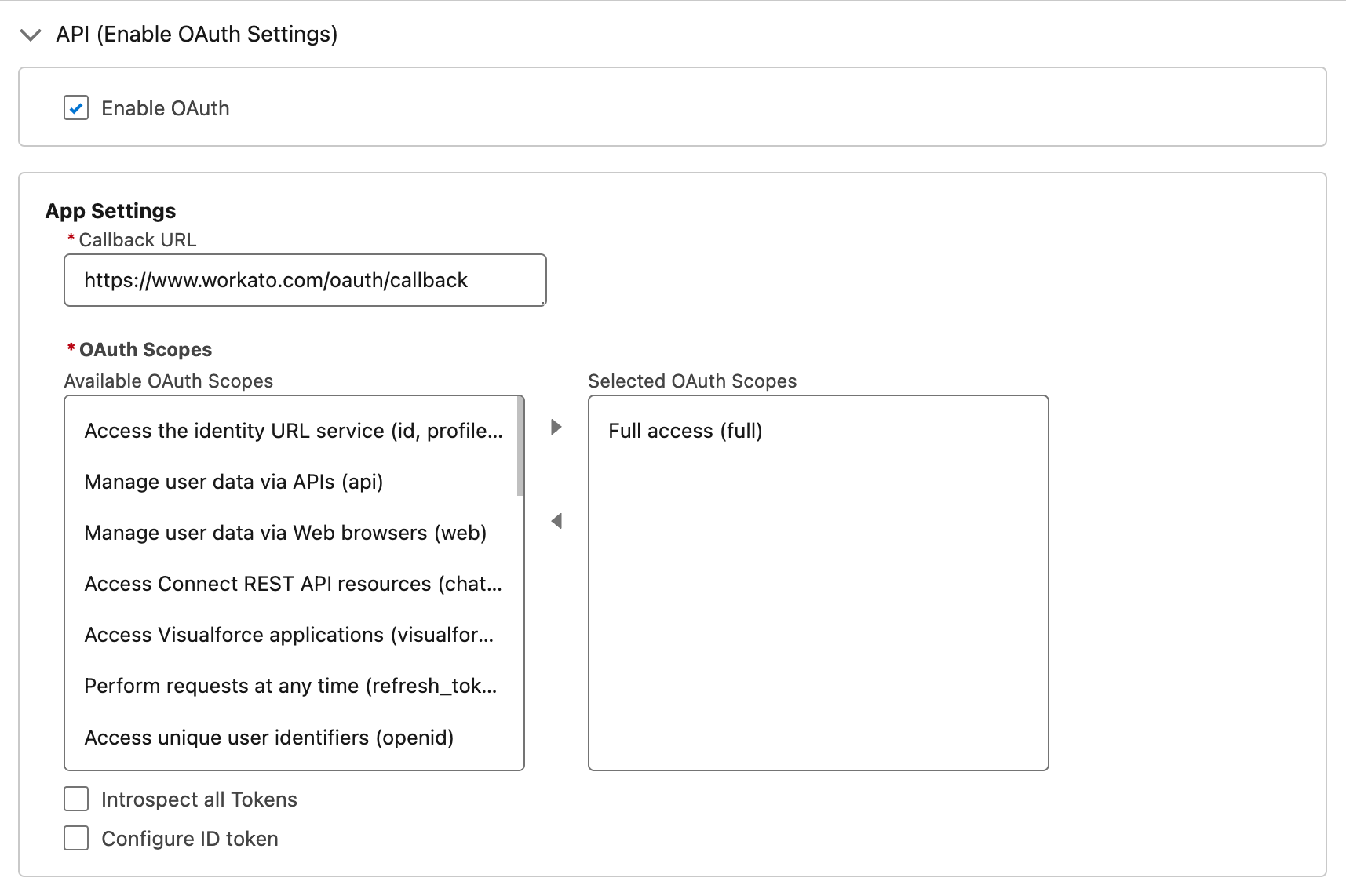Select Access Visualforce applications scope

coord(289,634)
